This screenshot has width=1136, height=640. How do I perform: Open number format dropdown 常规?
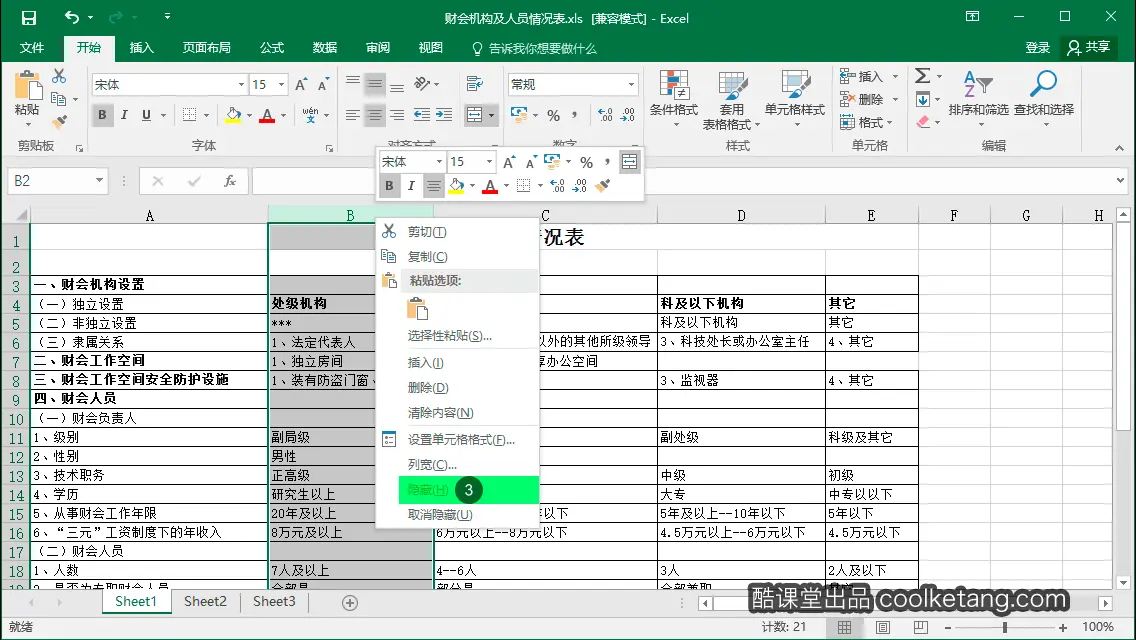click(x=631, y=85)
